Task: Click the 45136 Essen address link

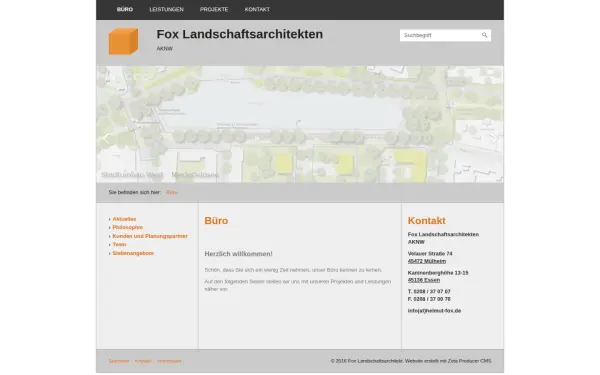Action: [424, 280]
